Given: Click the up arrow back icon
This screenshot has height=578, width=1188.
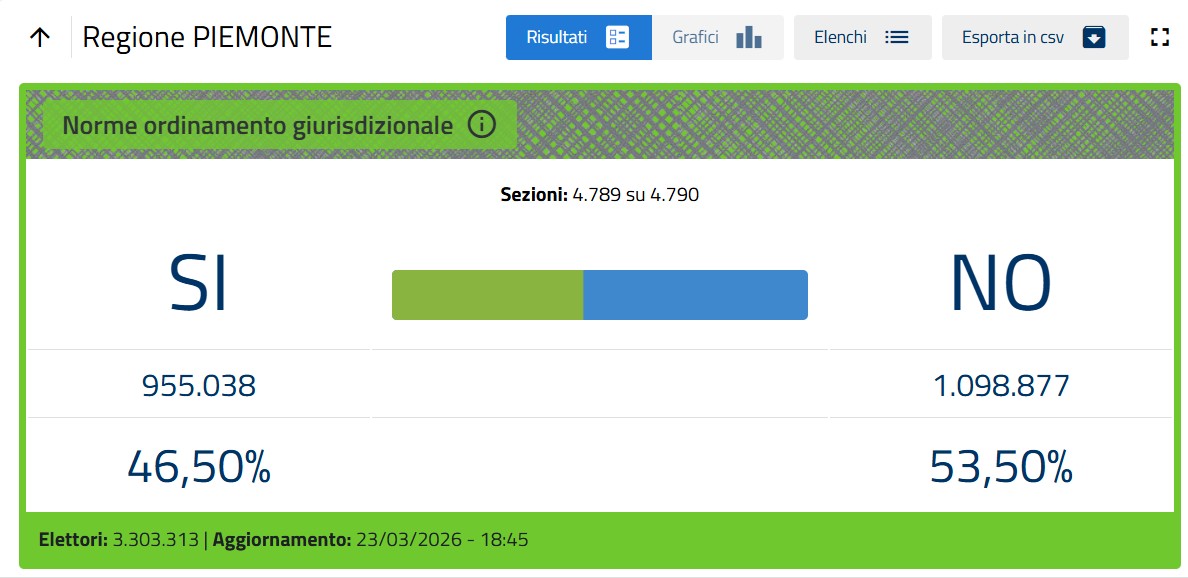Looking at the screenshot, I should pos(40,38).
